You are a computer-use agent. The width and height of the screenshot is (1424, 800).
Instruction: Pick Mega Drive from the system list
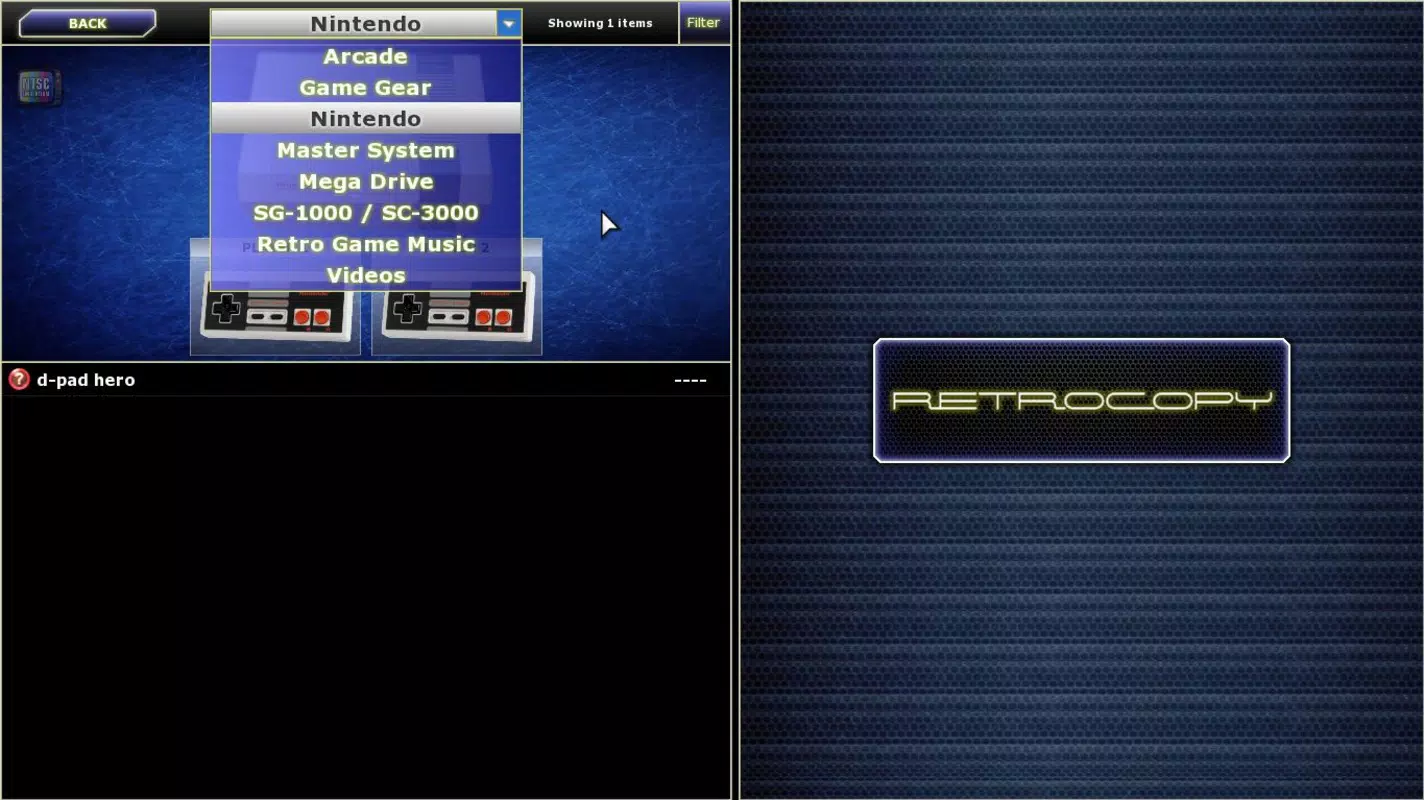click(x=366, y=181)
